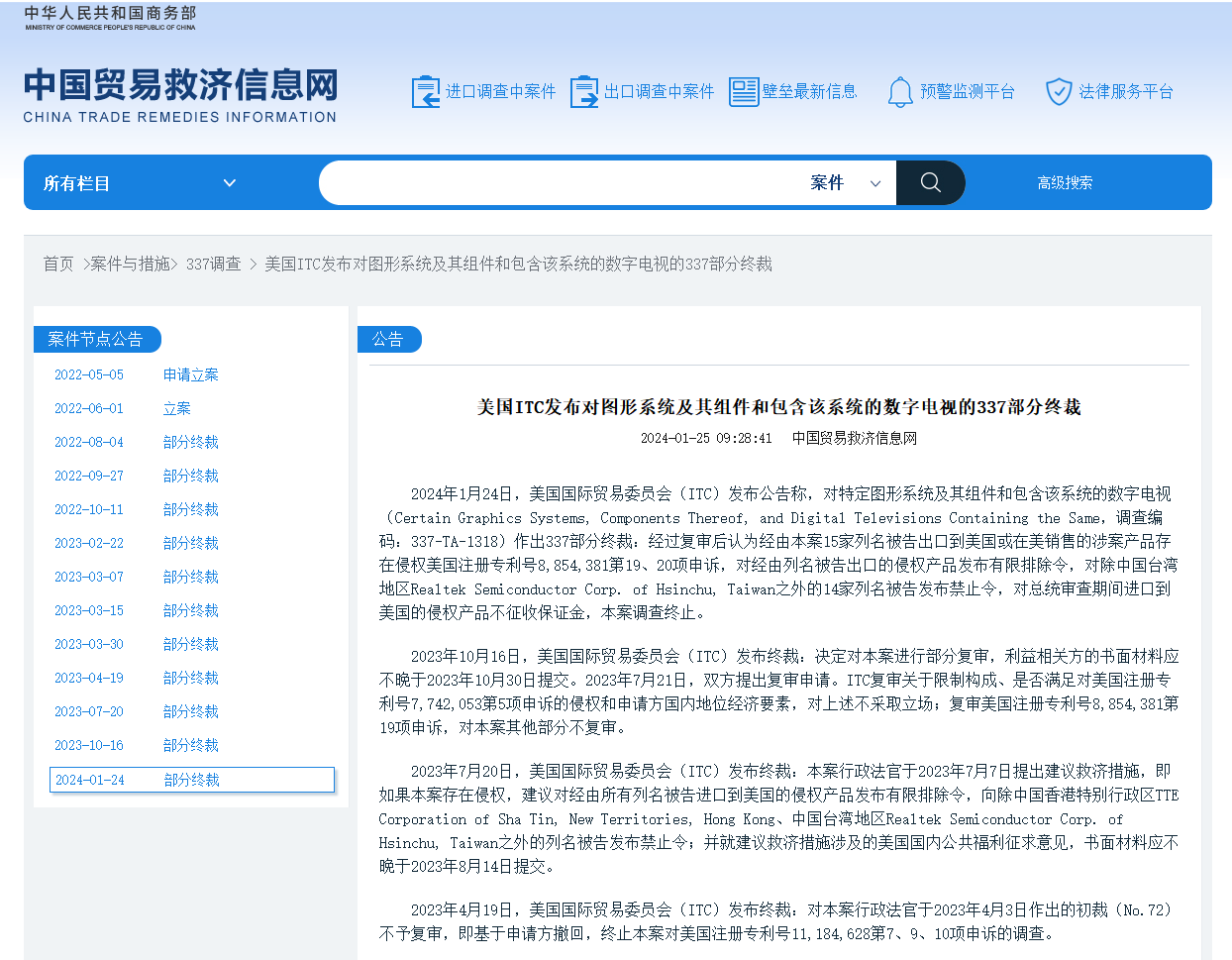Click the publish time 2024-01-25 09:28:41

point(706,438)
